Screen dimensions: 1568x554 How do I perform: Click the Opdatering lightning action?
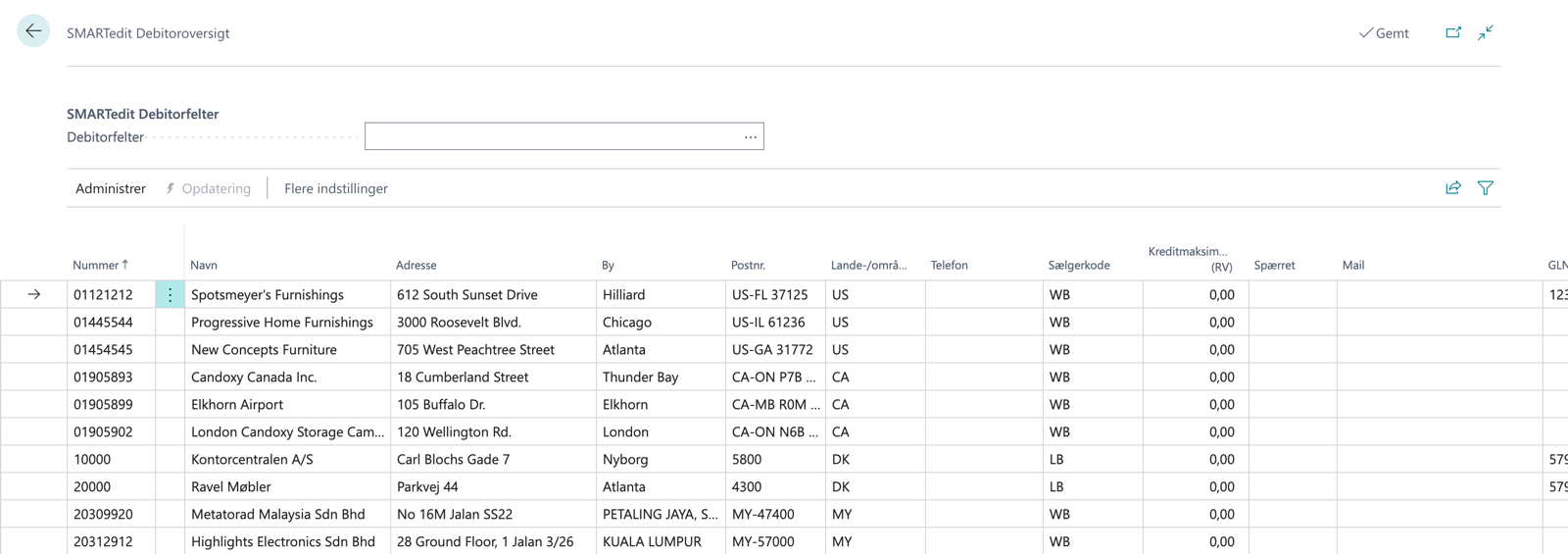coord(208,188)
